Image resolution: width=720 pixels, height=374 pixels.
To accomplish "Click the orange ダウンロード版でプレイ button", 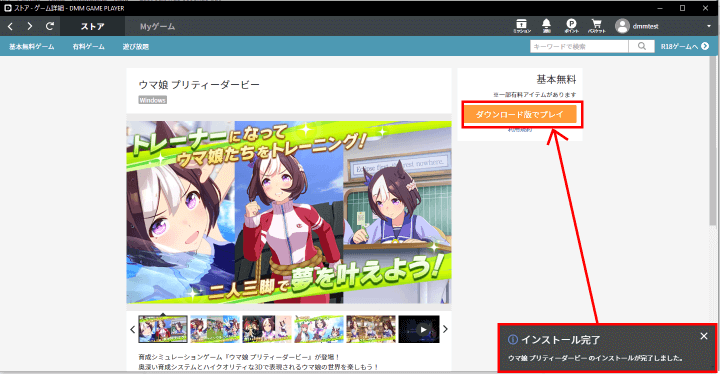I will [520, 114].
